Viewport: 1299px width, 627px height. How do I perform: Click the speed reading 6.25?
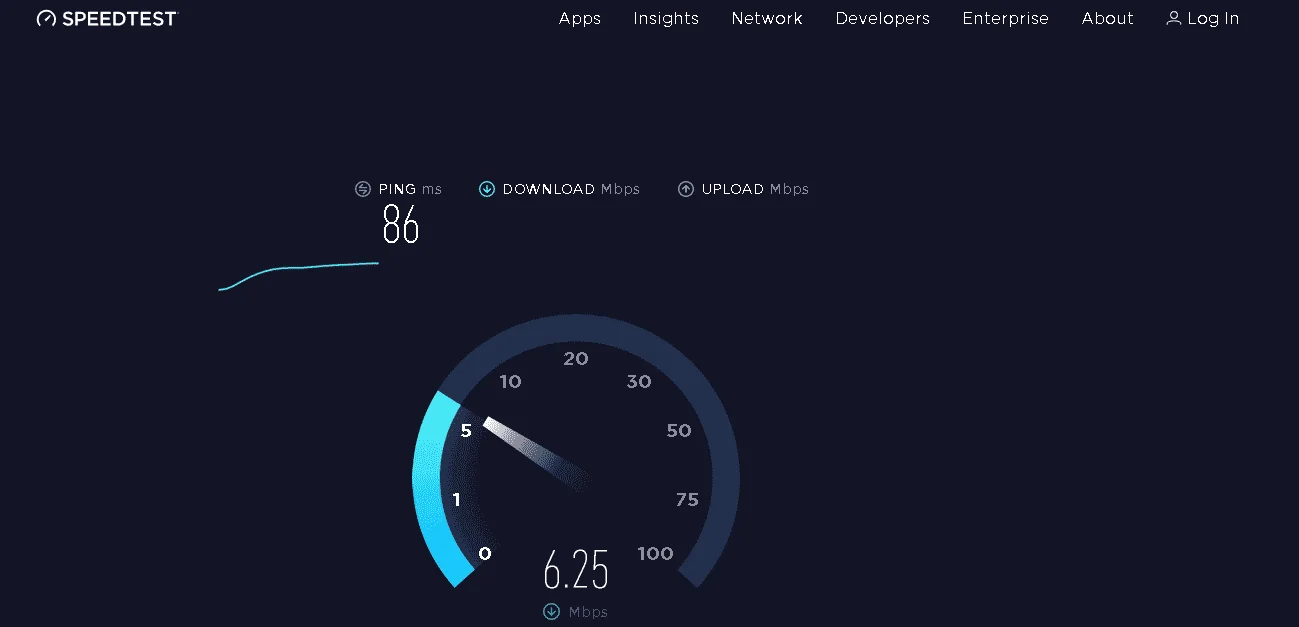[x=576, y=571]
